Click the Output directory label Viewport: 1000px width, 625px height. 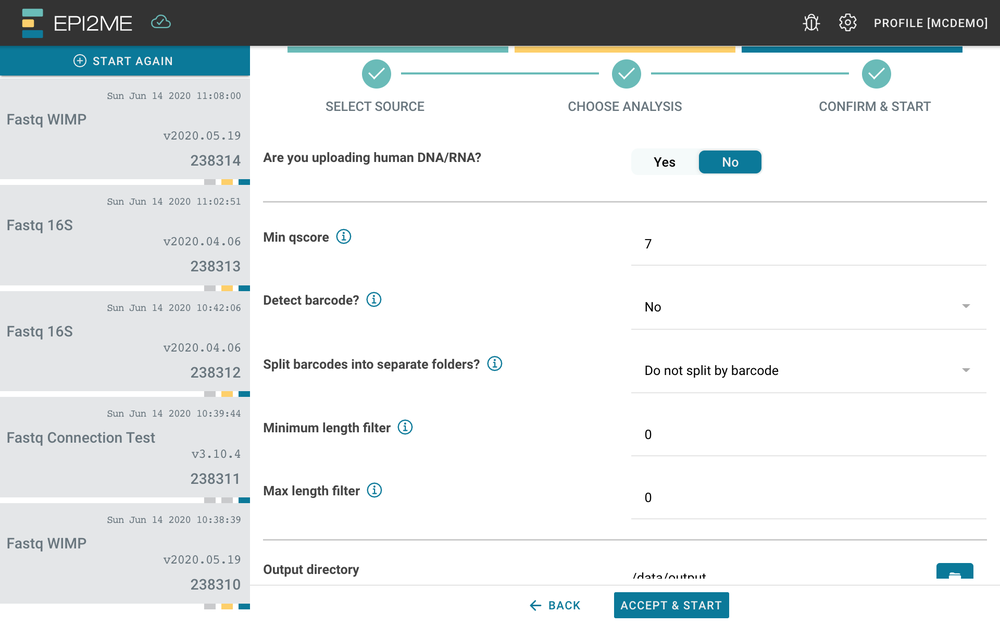[x=311, y=570]
